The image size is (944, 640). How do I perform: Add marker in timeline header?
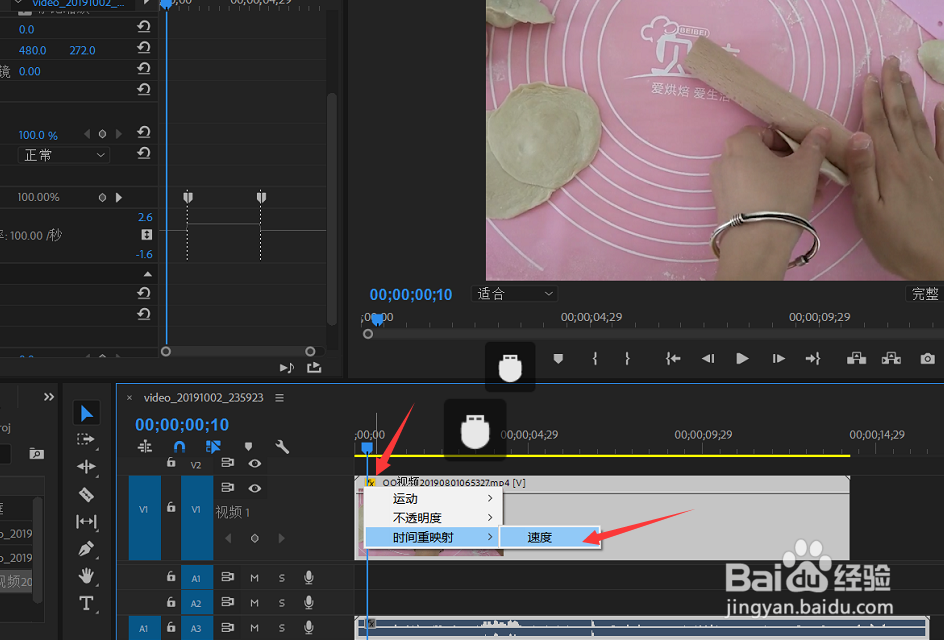pyautogui.click(x=248, y=447)
